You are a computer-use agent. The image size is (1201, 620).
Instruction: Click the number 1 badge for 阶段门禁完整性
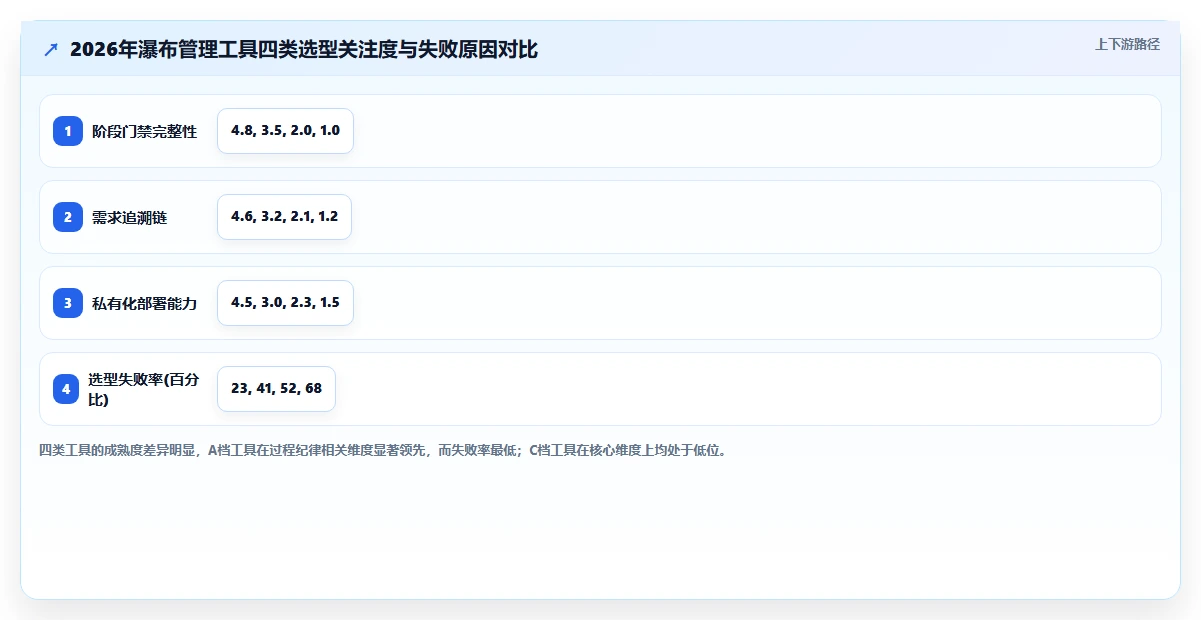click(68, 131)
